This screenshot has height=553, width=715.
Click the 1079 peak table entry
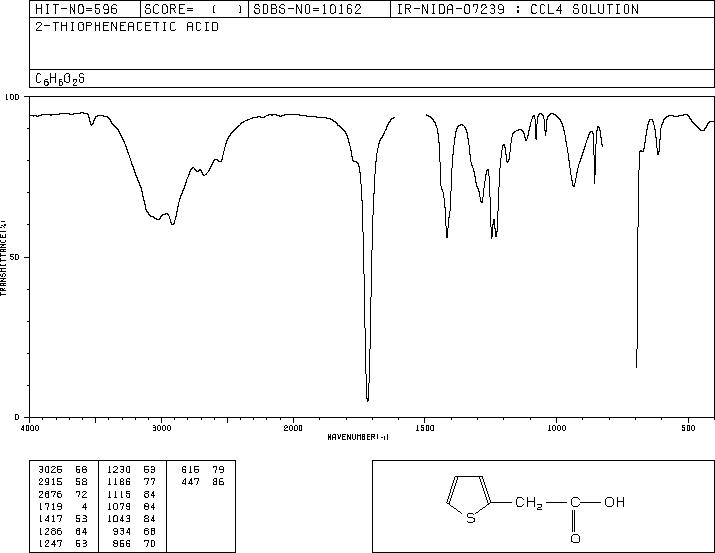119,506
